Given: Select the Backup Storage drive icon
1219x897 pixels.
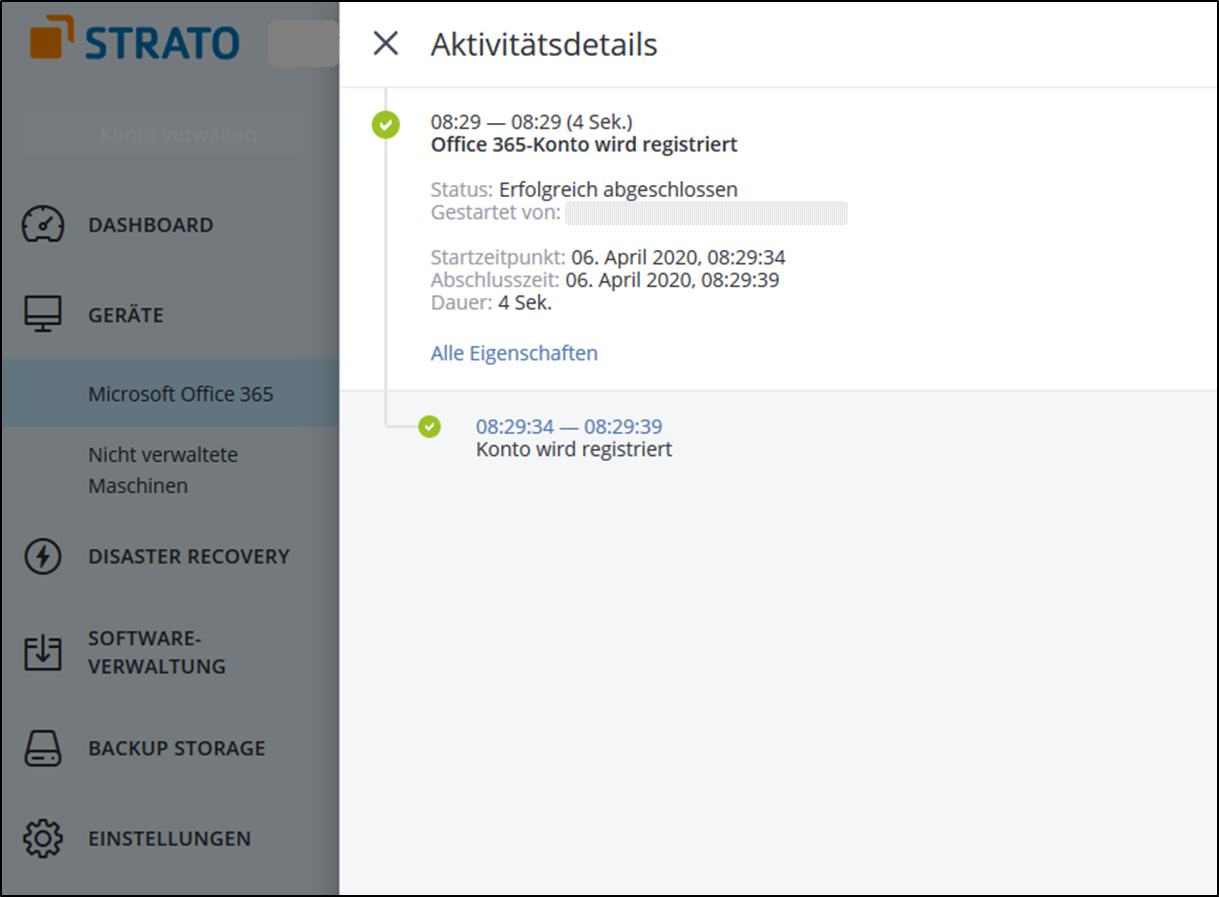Looking at the screenshot, I should (x=41, y=747).
